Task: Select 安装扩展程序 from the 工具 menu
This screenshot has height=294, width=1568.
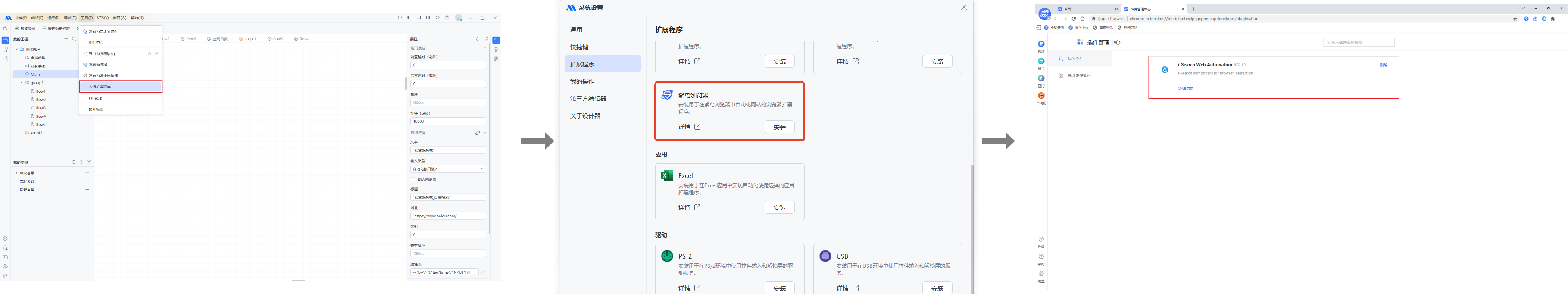Action: pos(121,87)
